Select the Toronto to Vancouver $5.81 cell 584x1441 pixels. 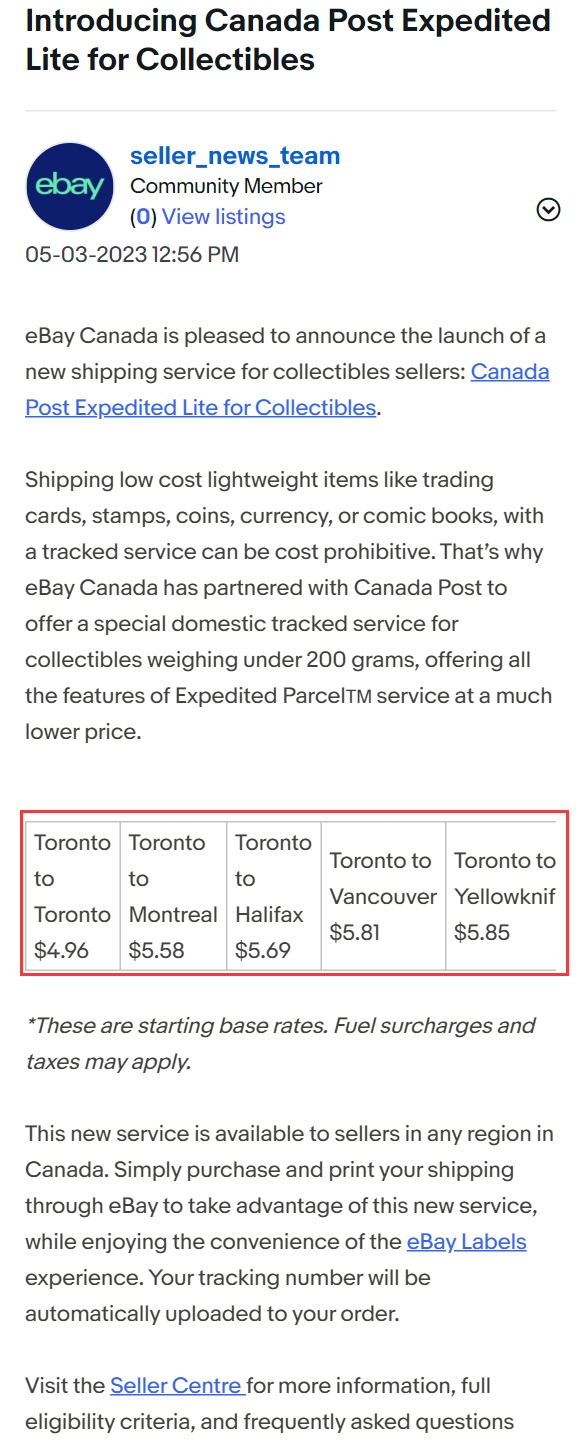pos(383,897)
